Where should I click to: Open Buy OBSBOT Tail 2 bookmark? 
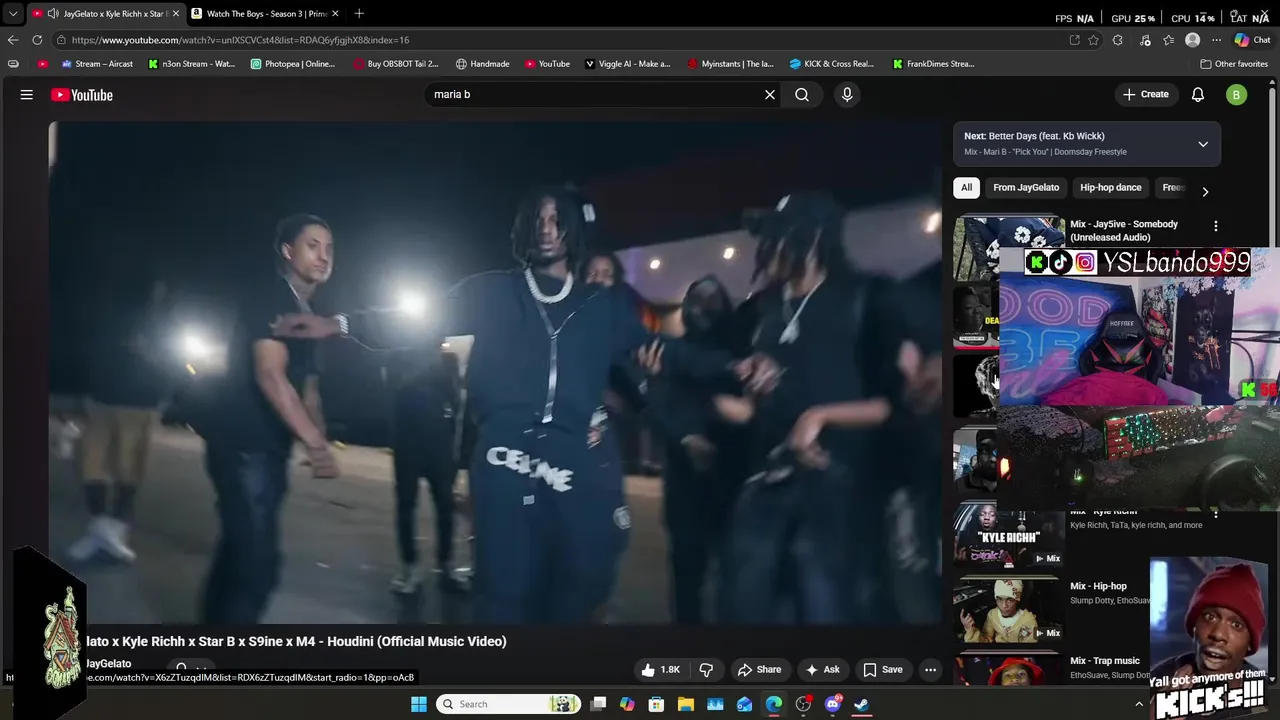pyautogui.click(x=396, y=64)
